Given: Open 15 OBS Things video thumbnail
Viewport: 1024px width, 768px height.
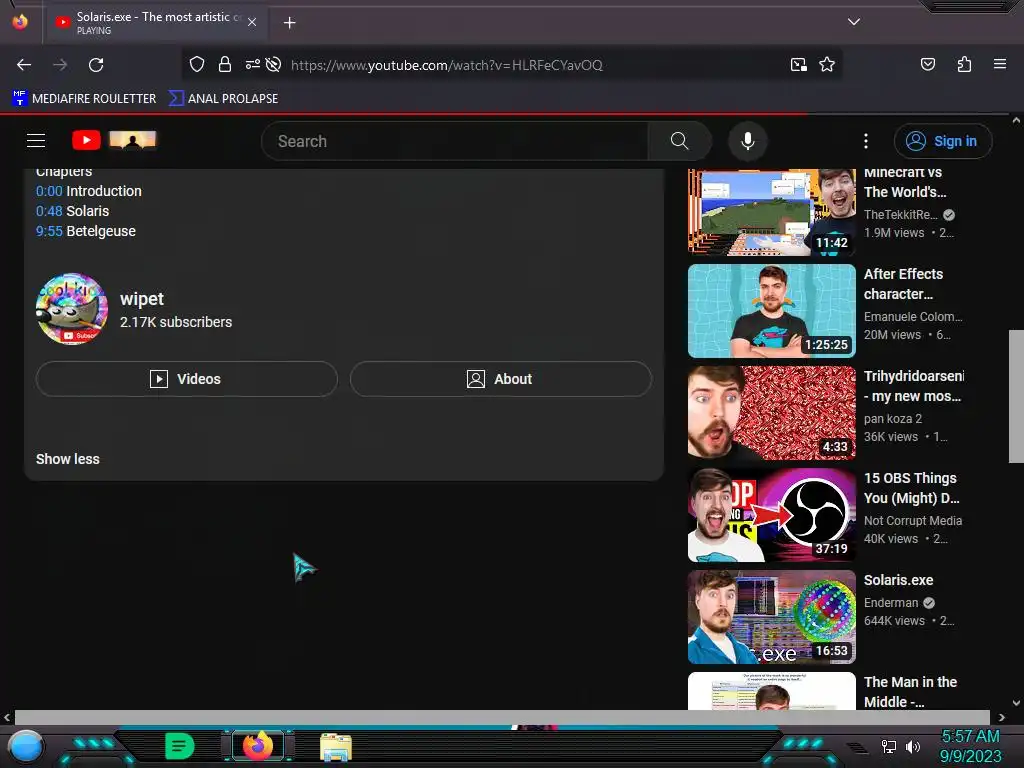Looking at the screenshot, I should coord(771,515).
